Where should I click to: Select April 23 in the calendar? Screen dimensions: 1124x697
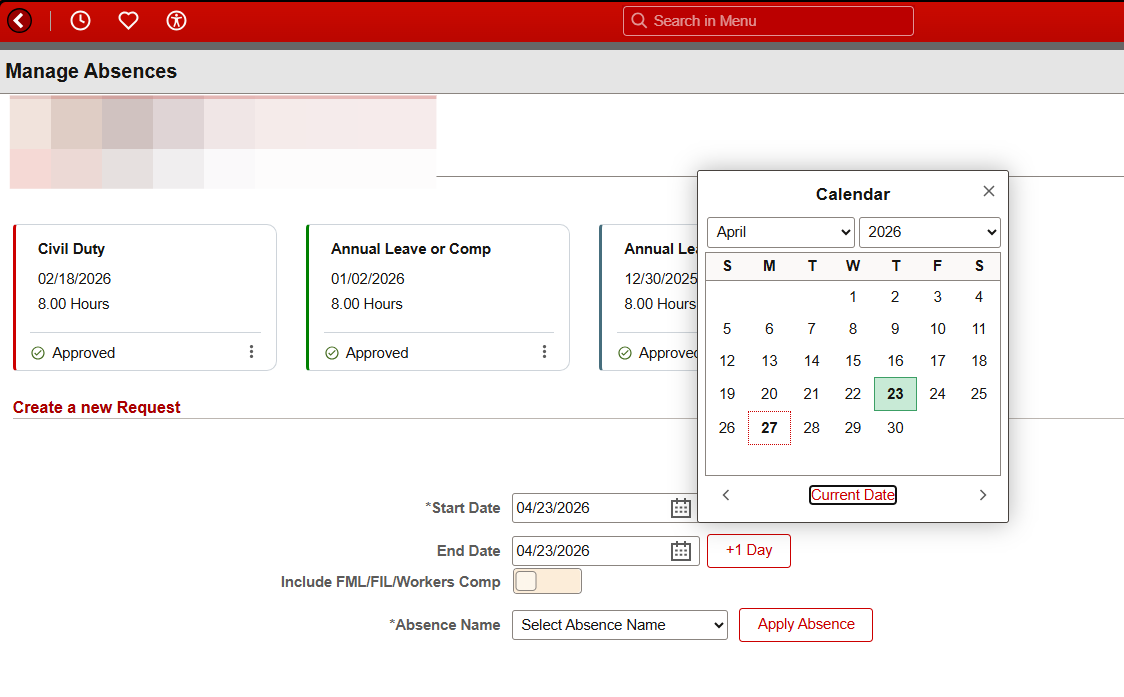click(895, 394)
